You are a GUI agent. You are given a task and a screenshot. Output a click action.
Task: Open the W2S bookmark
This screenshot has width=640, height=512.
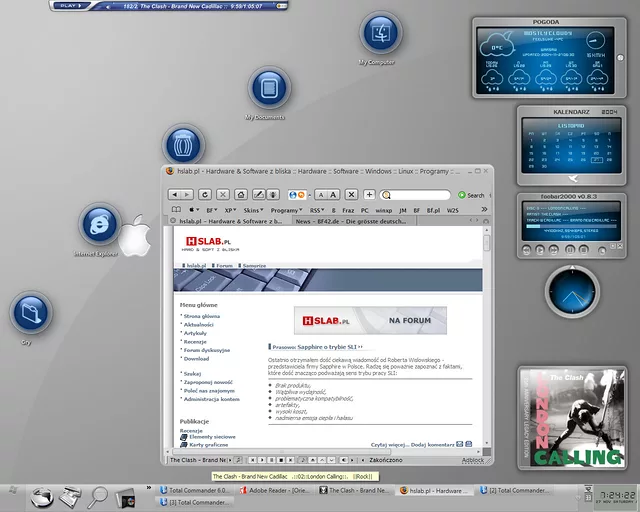pyautogui.click(x=452, y=210)
